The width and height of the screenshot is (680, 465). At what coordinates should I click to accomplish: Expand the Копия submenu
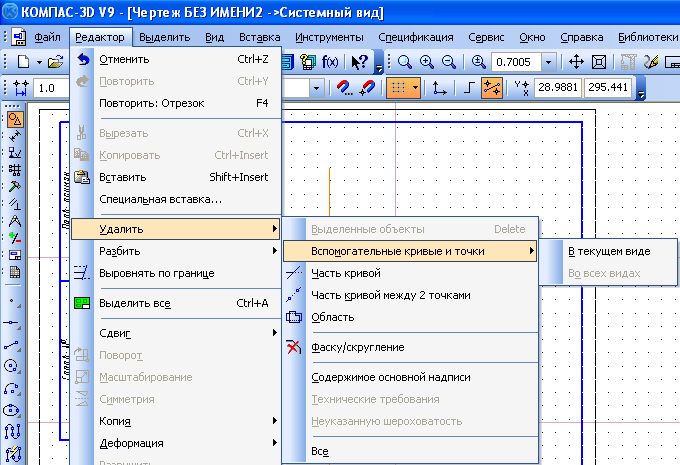176,421
